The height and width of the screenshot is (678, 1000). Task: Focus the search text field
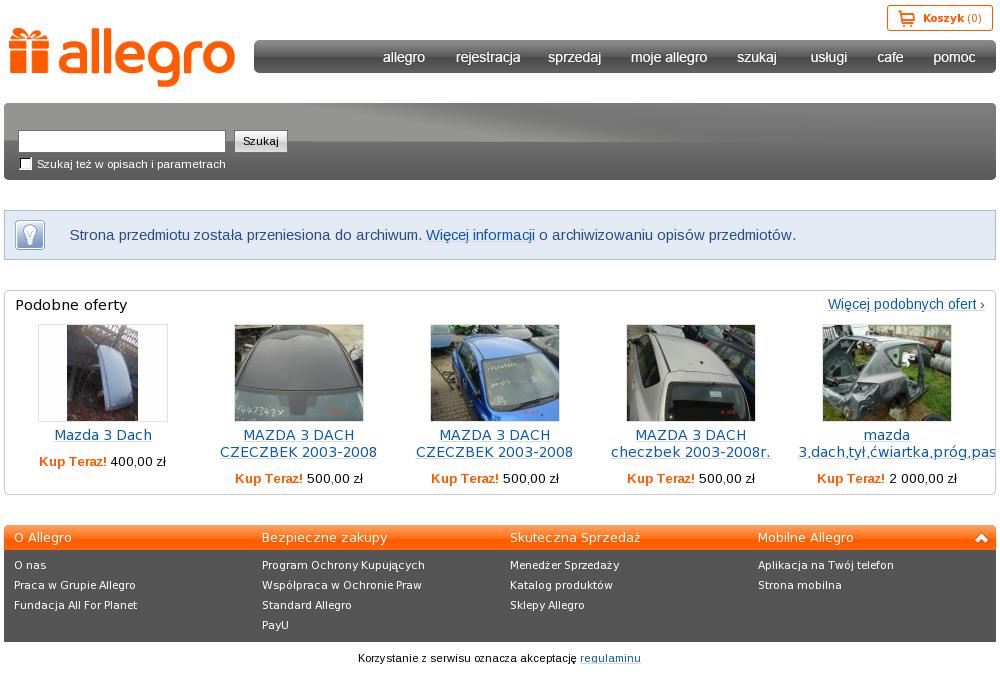[122, 141]
